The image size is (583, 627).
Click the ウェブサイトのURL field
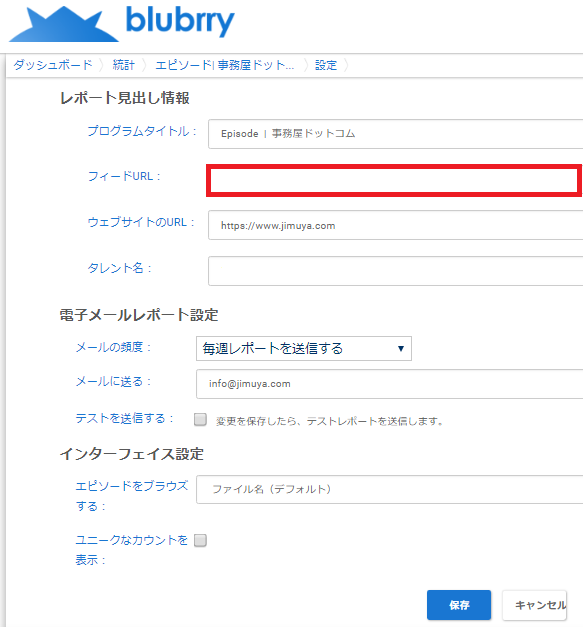(x=395, y=225)
